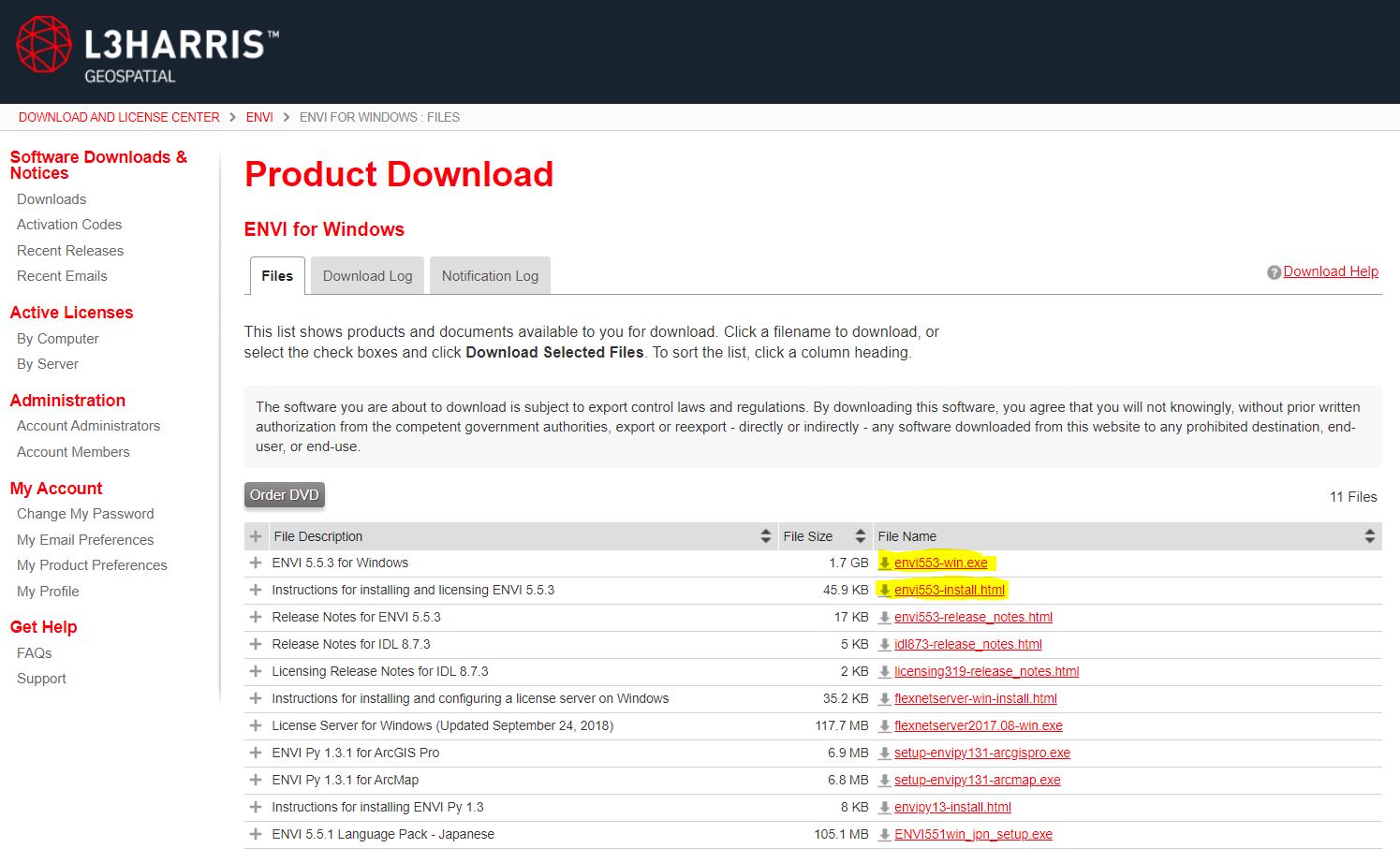Click the Order DVD button
Viewport: 1400px width, 863px height.
pos(285,495)
